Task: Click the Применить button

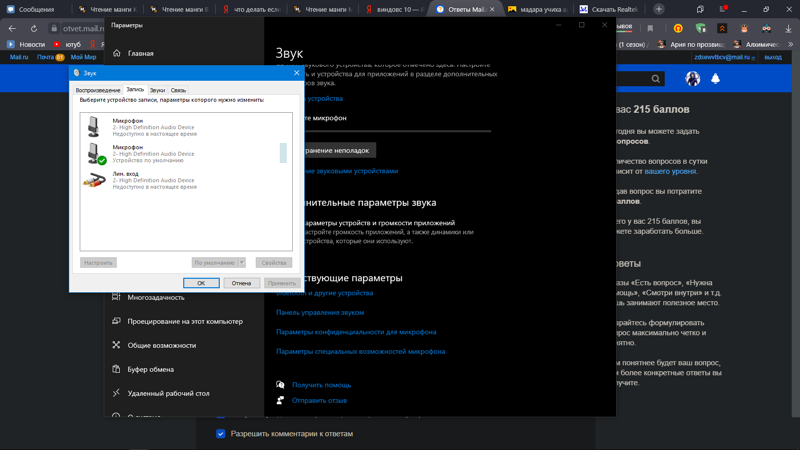Action: point(282,283)
